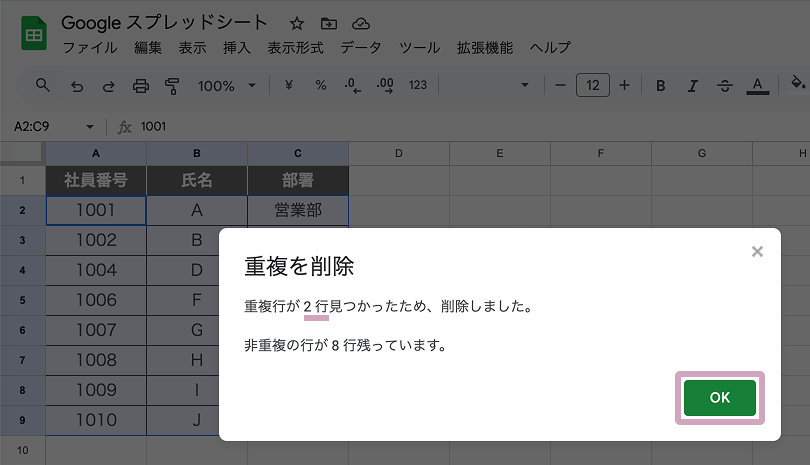
Task: Click the font size field showing 12
Action: 593,85
